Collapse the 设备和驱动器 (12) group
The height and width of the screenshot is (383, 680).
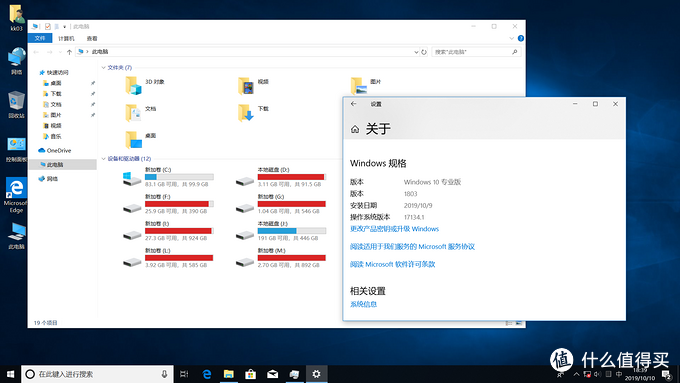[104, 159]
